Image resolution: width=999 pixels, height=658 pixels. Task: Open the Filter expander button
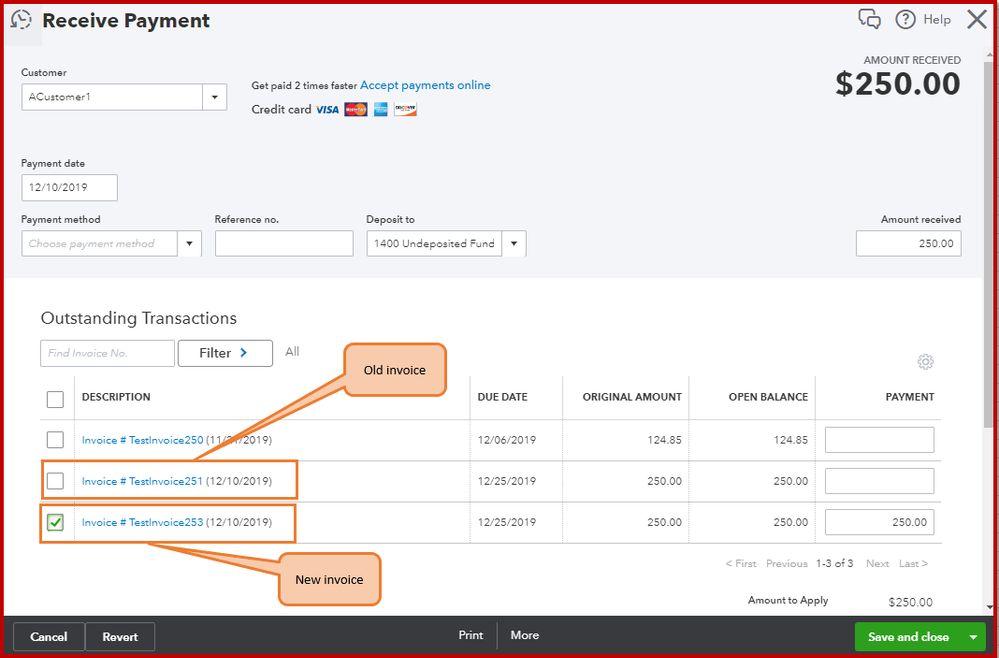225,353
